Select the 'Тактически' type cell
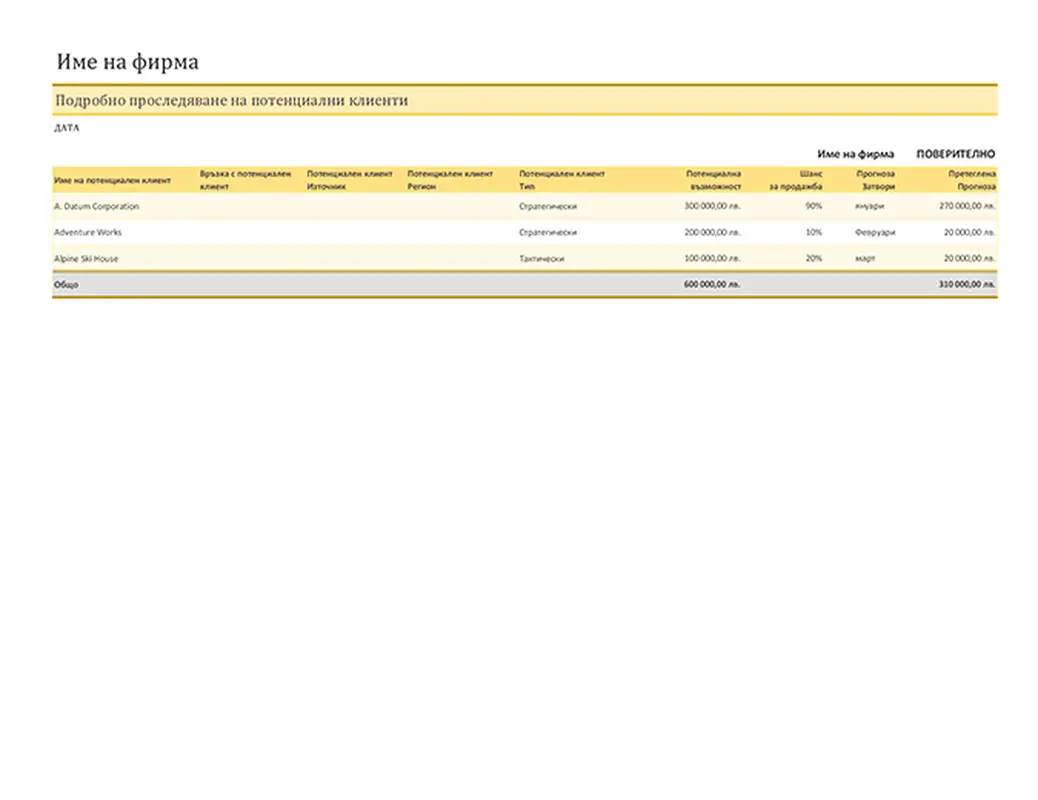 pyautogui.click(x=542, y=258)
